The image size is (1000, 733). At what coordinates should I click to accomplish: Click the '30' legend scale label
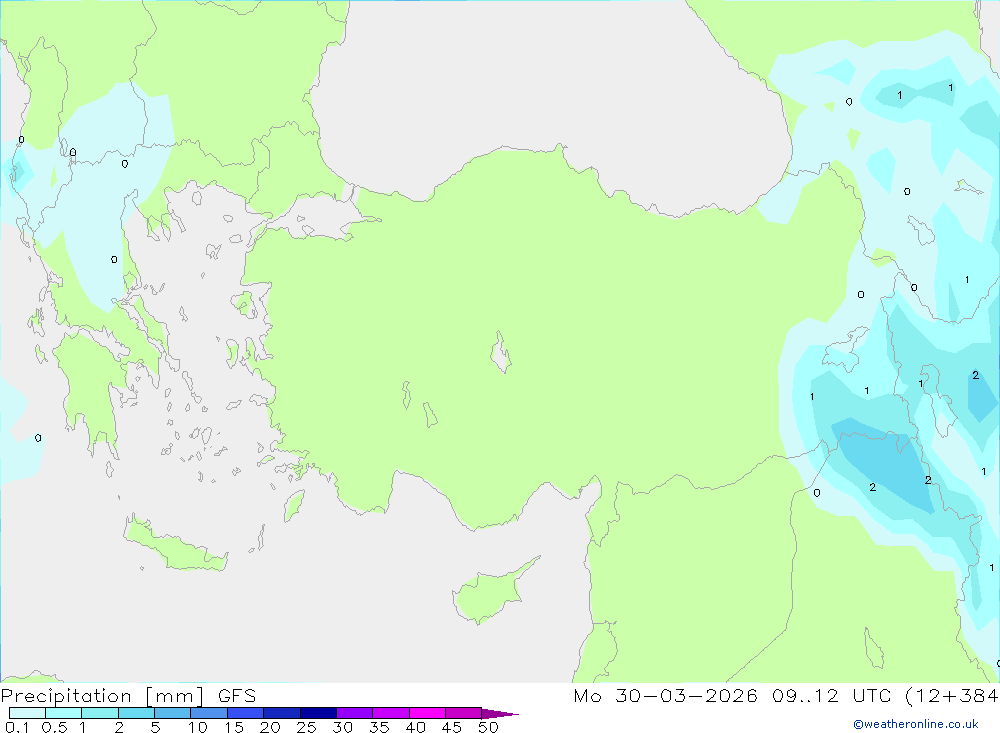click(342, 727)
